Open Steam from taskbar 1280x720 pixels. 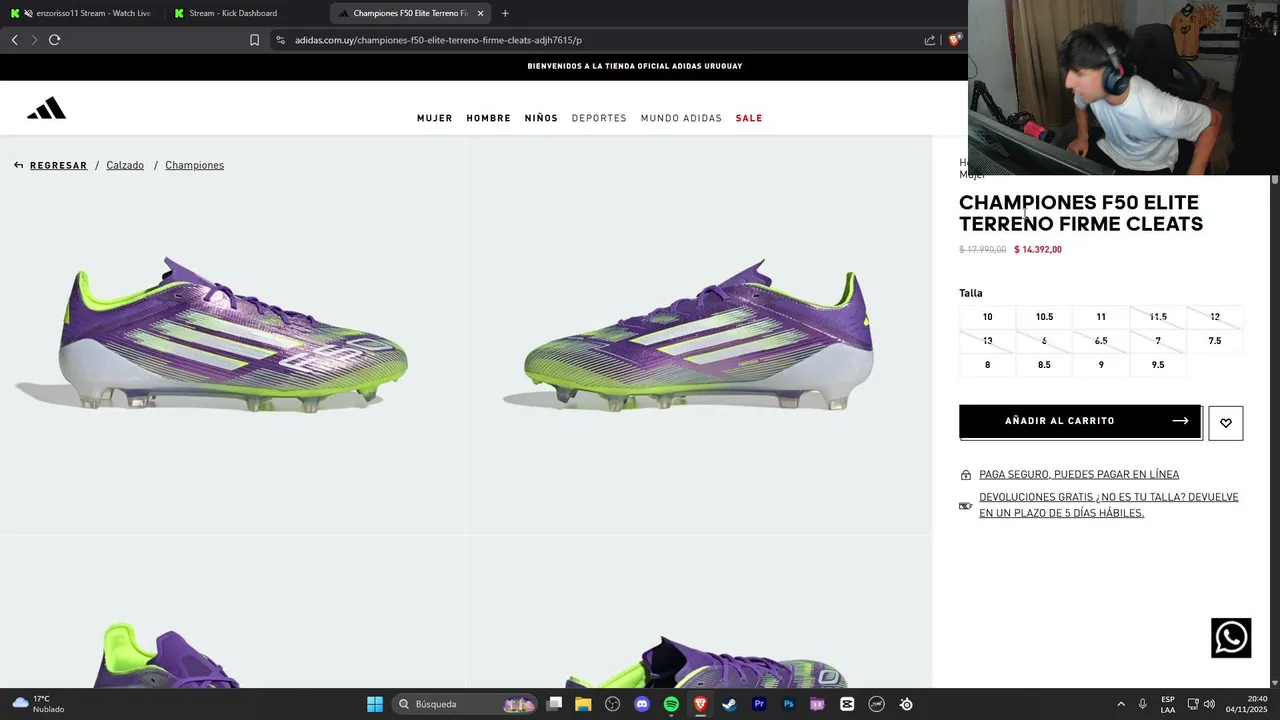pos(729,704)
